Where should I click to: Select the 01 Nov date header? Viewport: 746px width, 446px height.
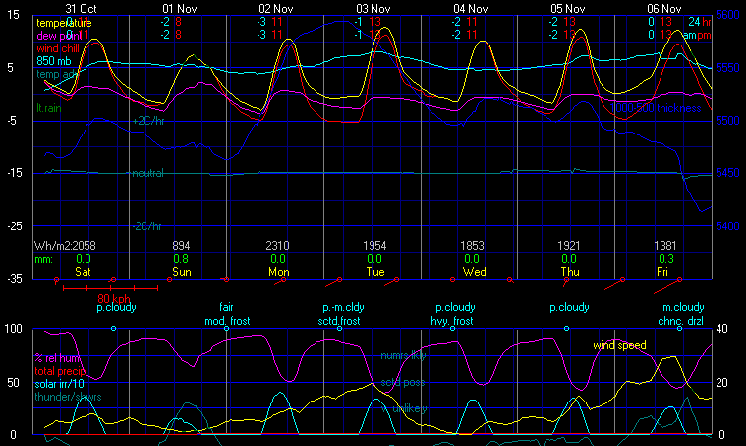(180, 9)
